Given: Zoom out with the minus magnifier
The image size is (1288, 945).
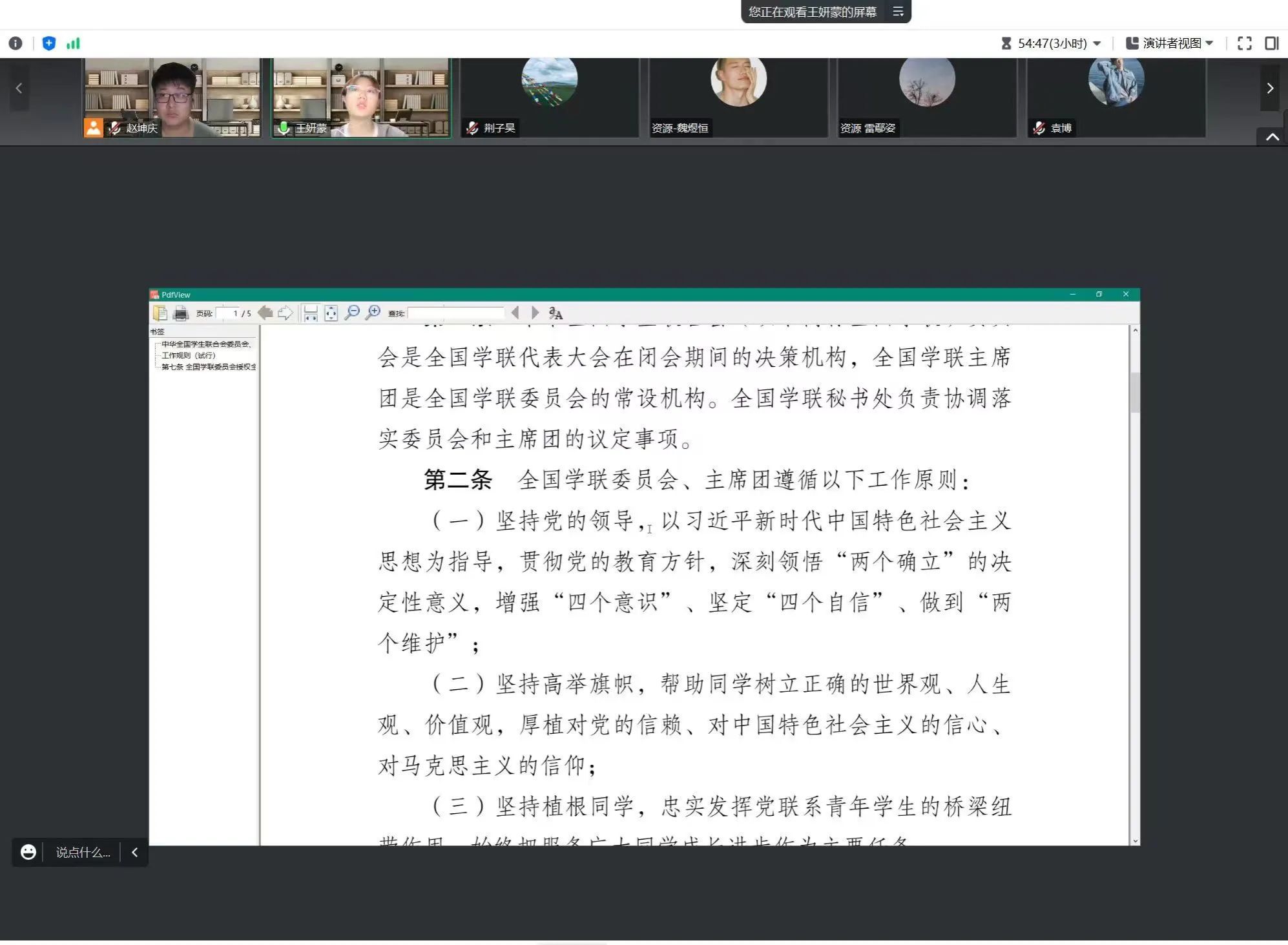Looking at the screenshot, I should tap(352, 313).
